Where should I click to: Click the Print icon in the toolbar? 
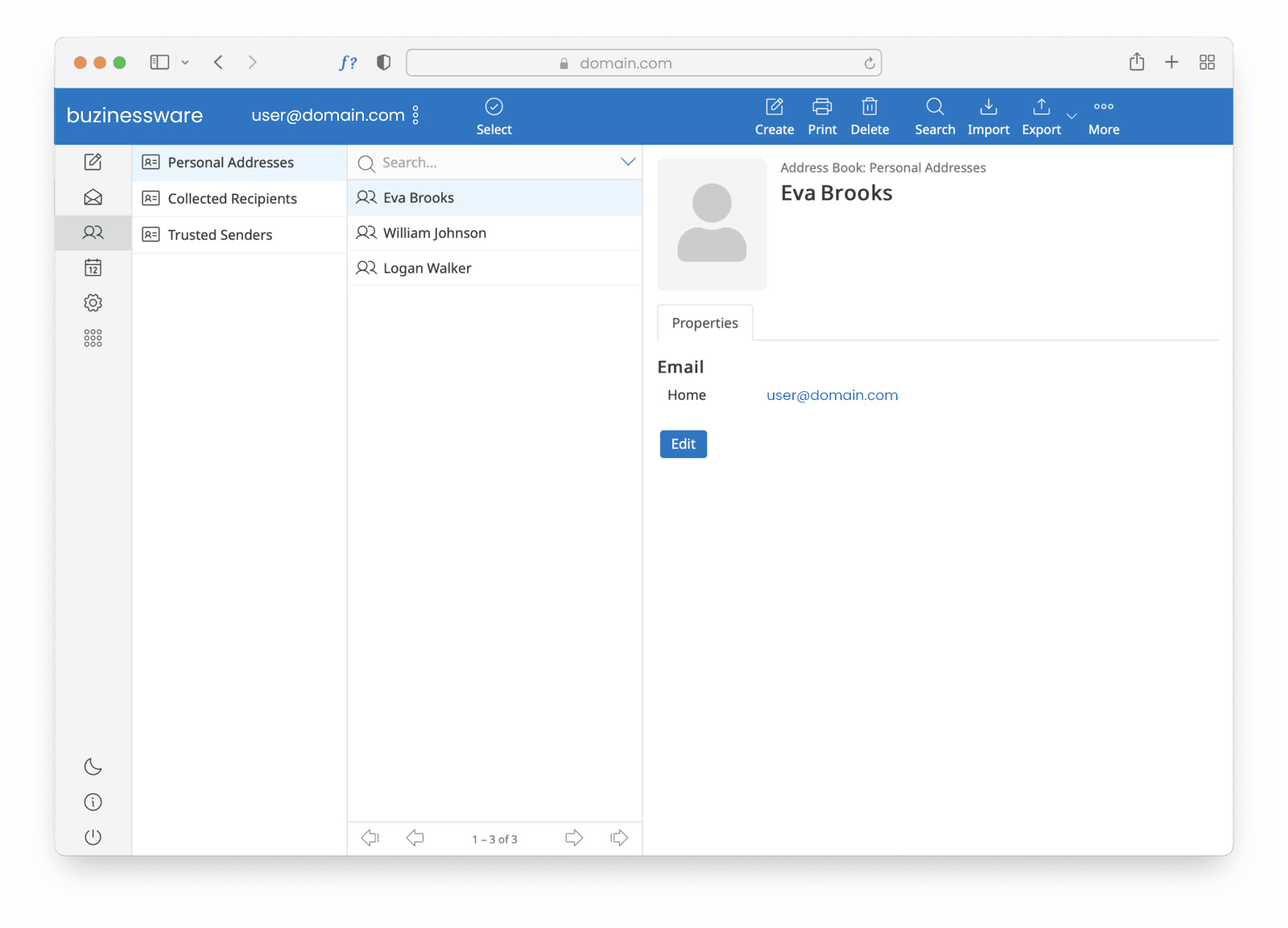pos(821,115)
